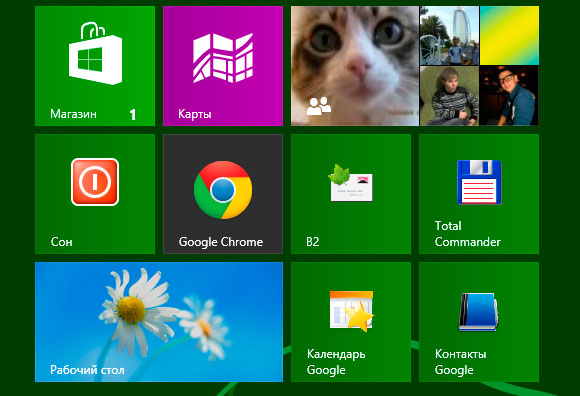Click the Google Chrome label text
580x396 pixels.
coord(221,242)
